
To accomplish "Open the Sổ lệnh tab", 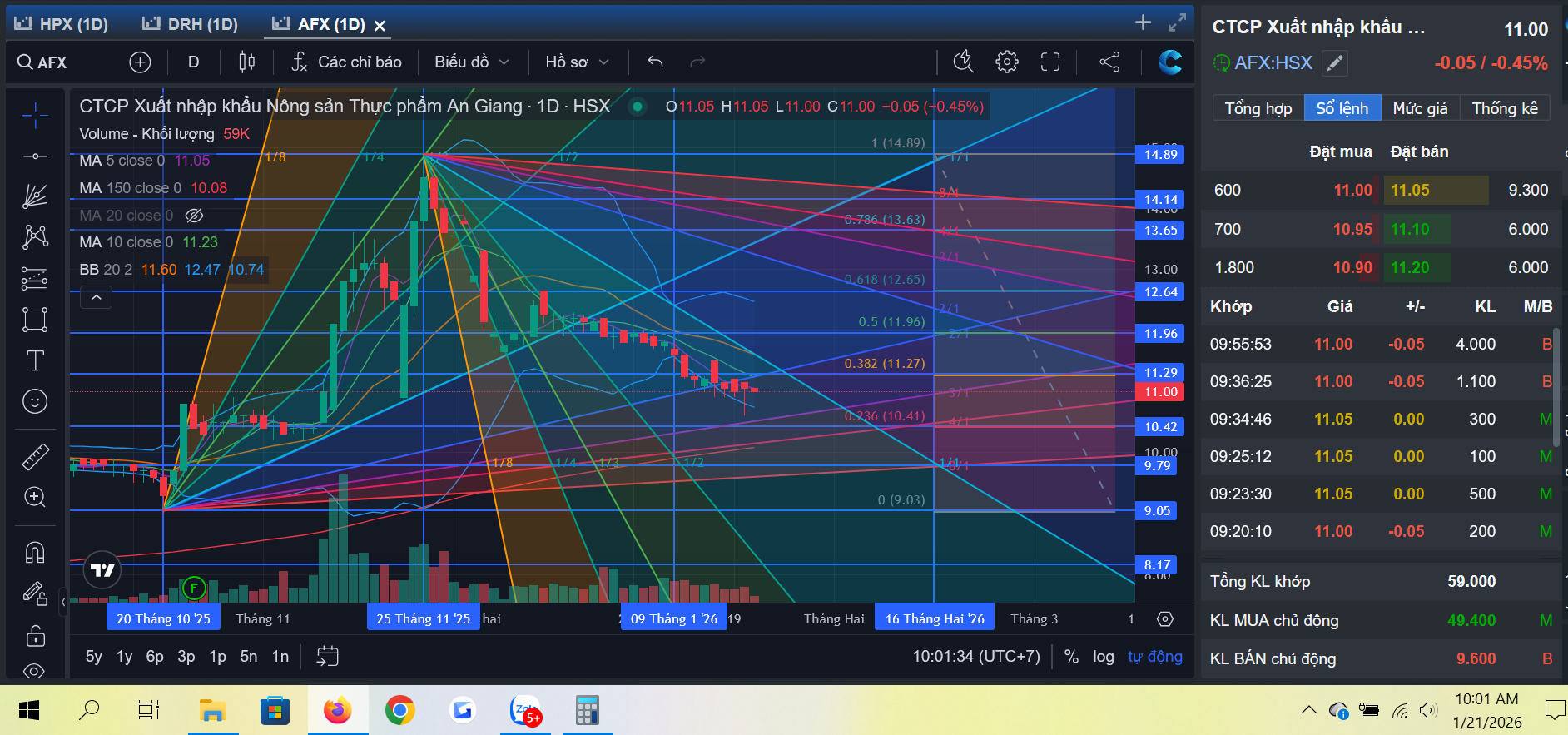I will tap(1342, 108).
